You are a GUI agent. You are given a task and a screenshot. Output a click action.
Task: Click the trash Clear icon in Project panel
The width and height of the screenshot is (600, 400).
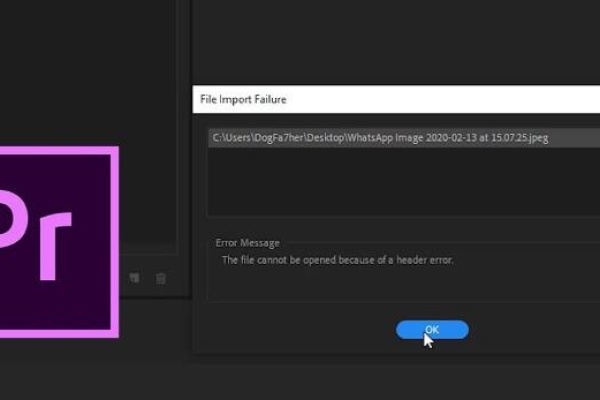click(160, 279)
